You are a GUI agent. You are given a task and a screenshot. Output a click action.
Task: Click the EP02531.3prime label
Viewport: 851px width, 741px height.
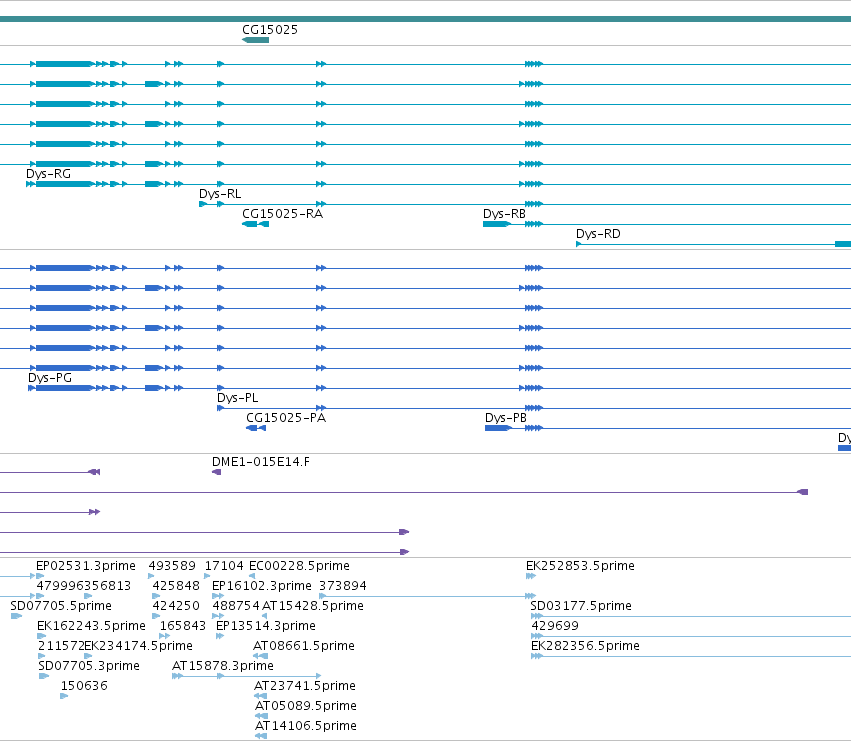[x=86, y=566]
